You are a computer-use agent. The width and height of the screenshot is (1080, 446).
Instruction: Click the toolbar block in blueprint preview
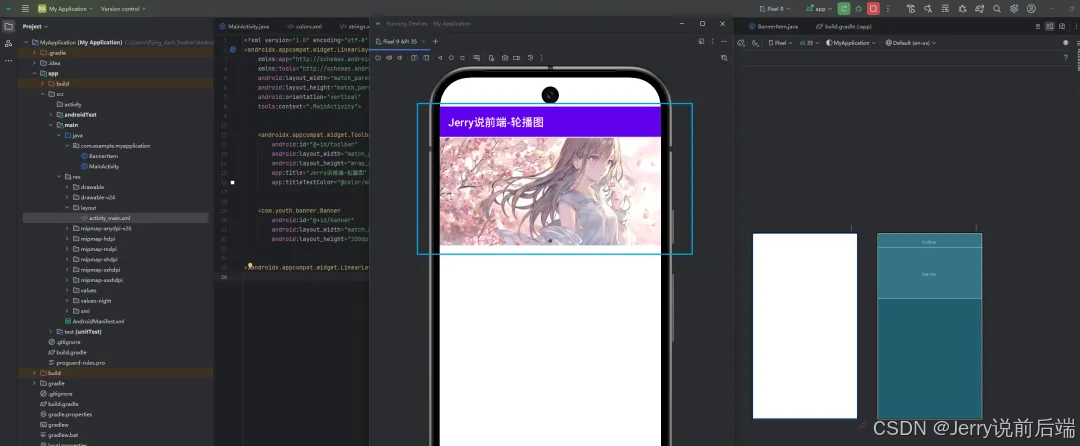coord(930,242)
